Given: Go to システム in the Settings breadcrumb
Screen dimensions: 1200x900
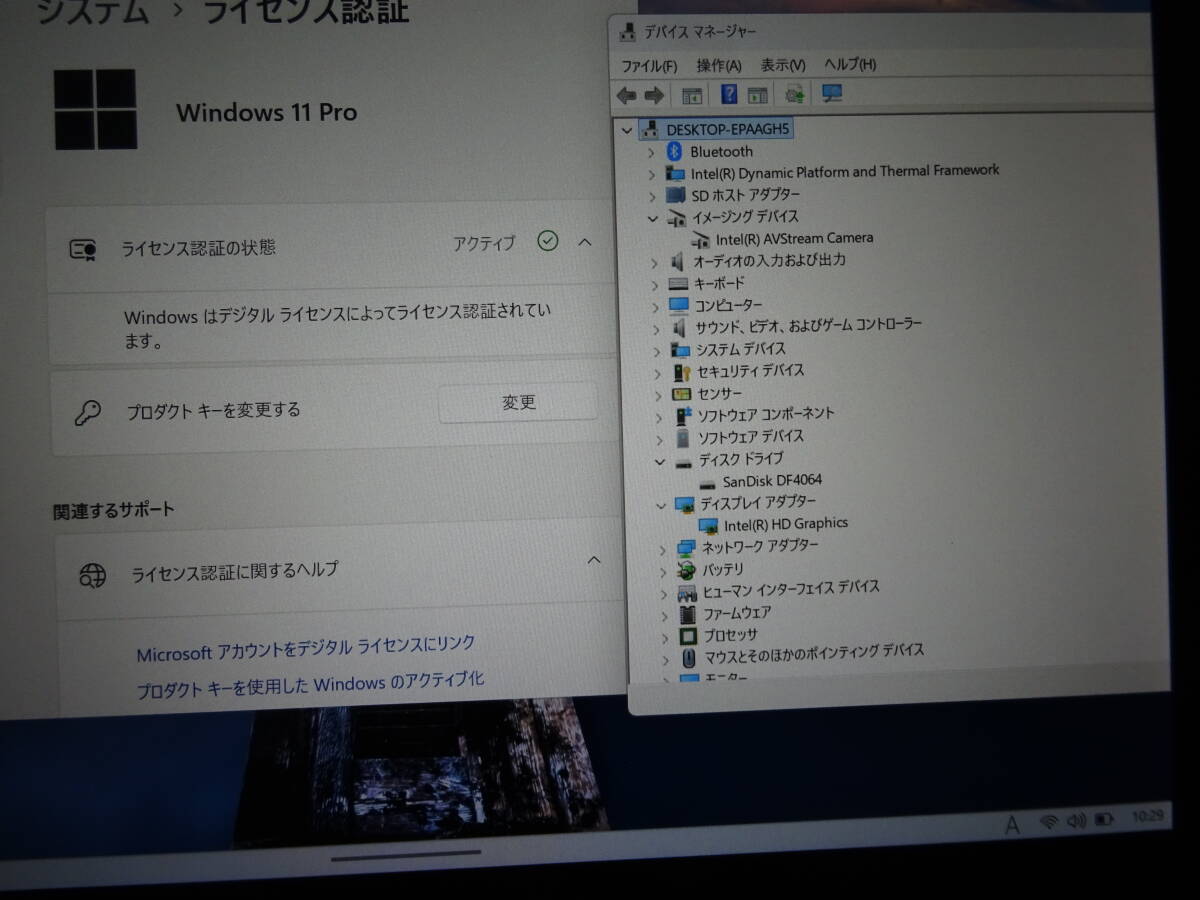Looking at the screenshot, I should 92,12.
